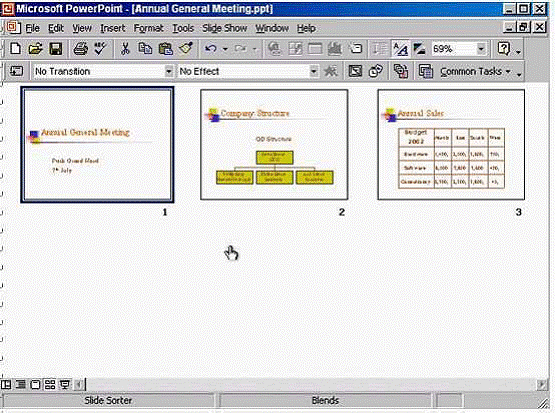Cut with the scissors icon

pyautogui.click(x=125, y=48)
